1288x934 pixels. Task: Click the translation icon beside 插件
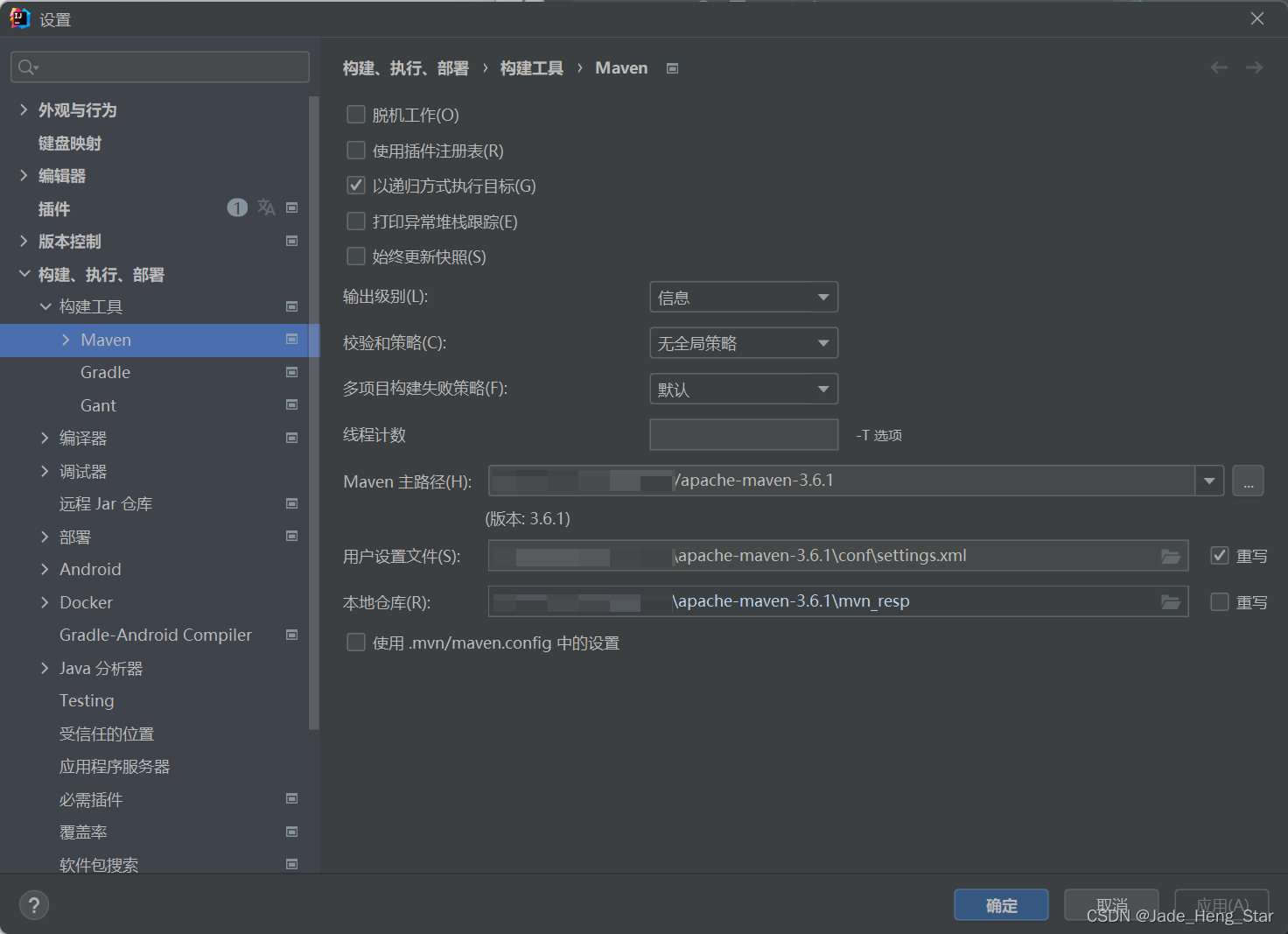[267, 207]
